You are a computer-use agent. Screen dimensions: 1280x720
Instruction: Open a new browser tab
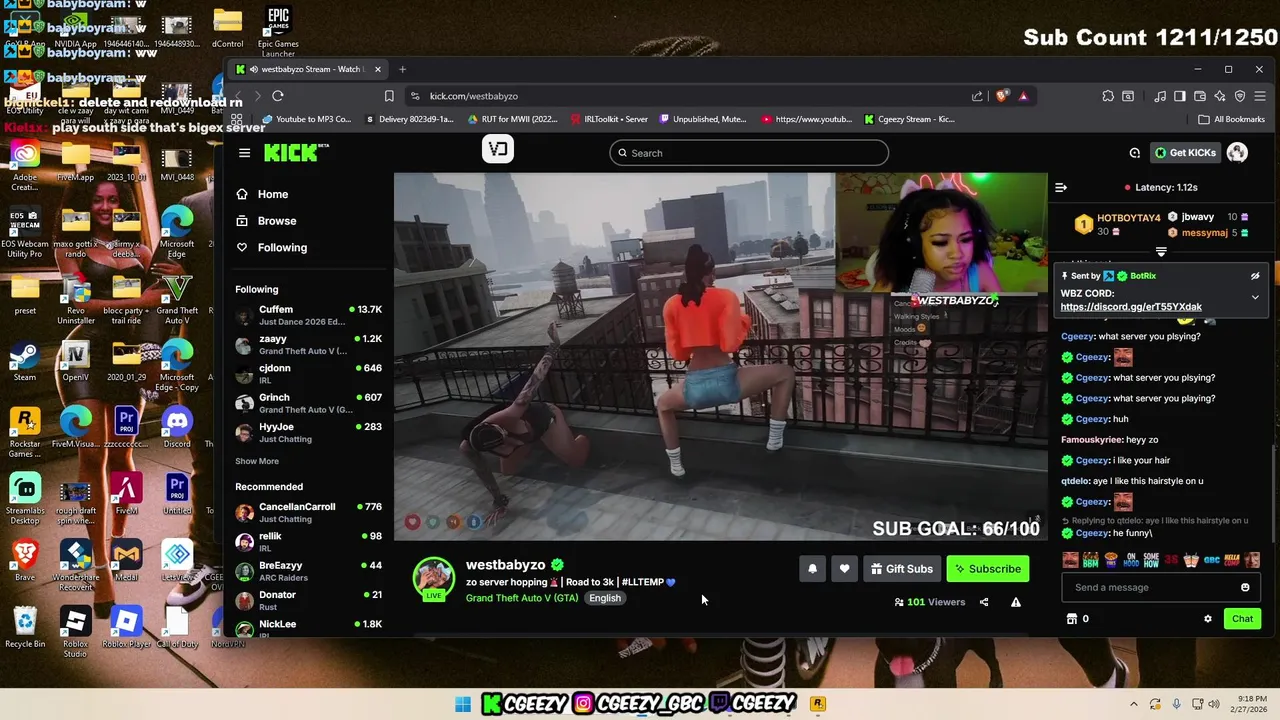[402, 69]
